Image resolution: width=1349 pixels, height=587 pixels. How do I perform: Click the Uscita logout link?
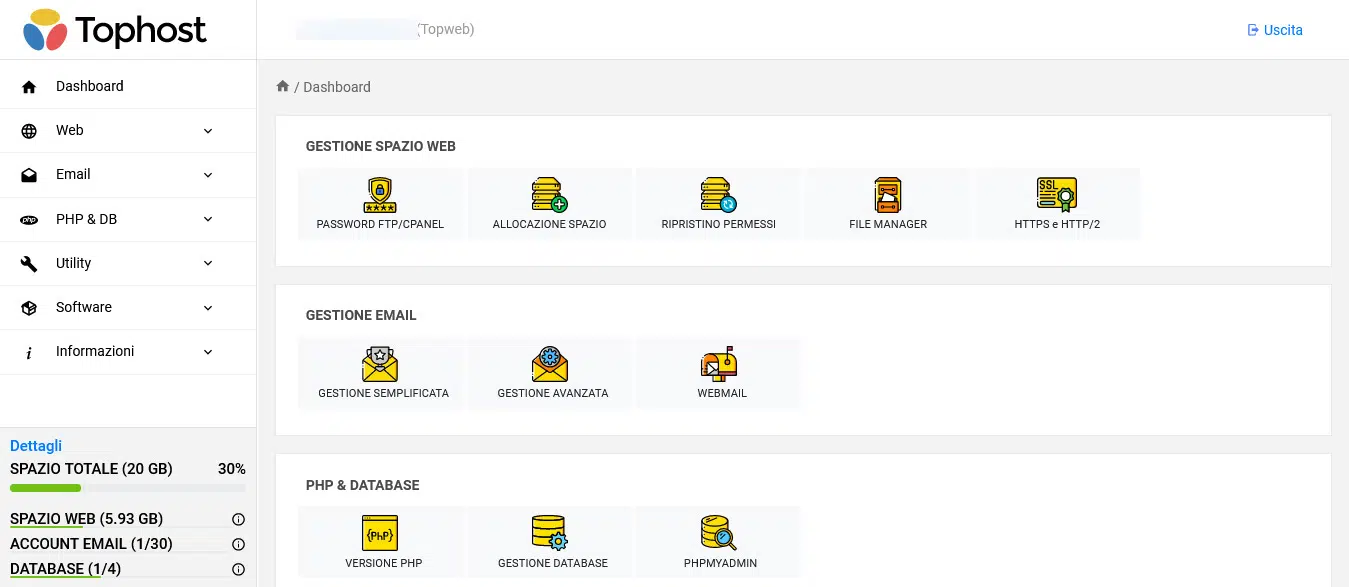tap(1274, 30)
